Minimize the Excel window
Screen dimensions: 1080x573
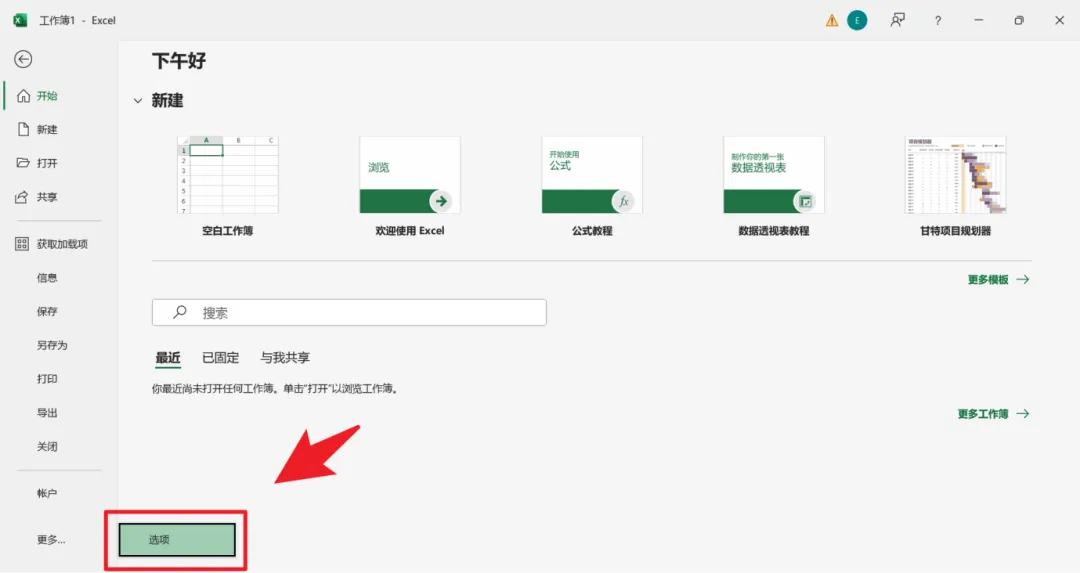pos(978,21)
